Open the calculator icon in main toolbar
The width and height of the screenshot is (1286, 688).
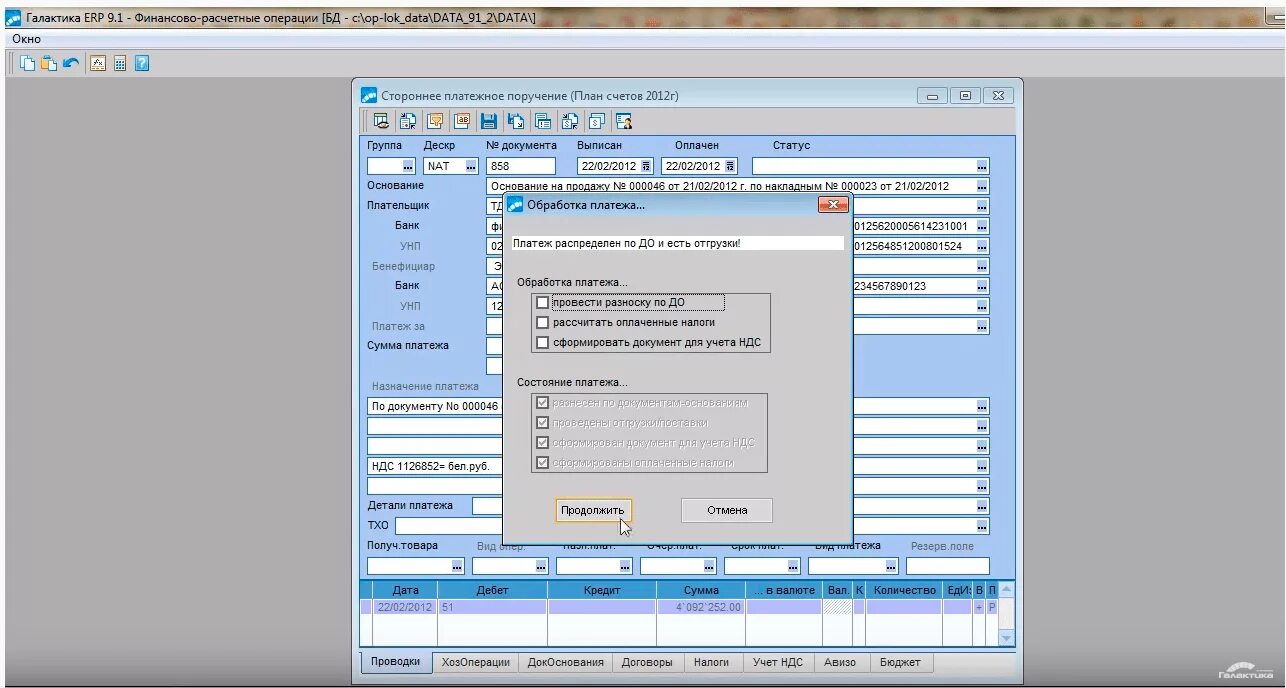pyautogui.click(x=120, y=63)
